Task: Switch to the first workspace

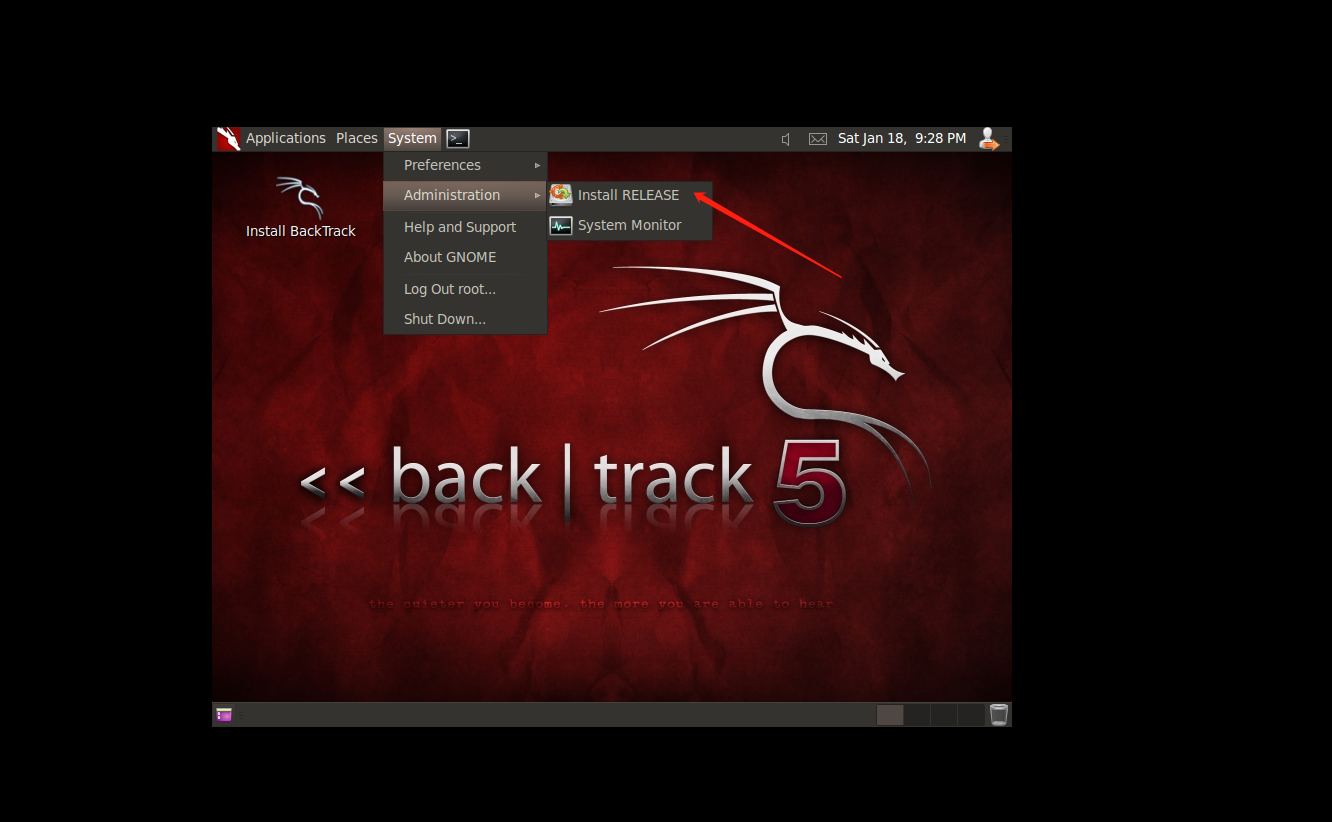Action: point(890,715)
